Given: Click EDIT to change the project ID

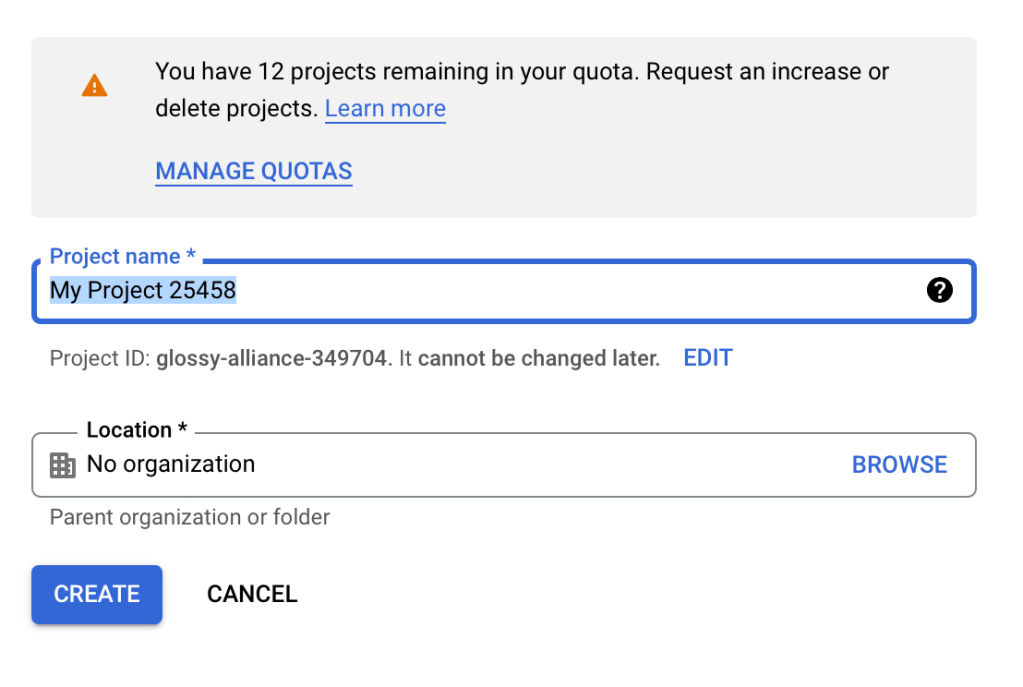Looking at the screenshot, I should (708, 358).
